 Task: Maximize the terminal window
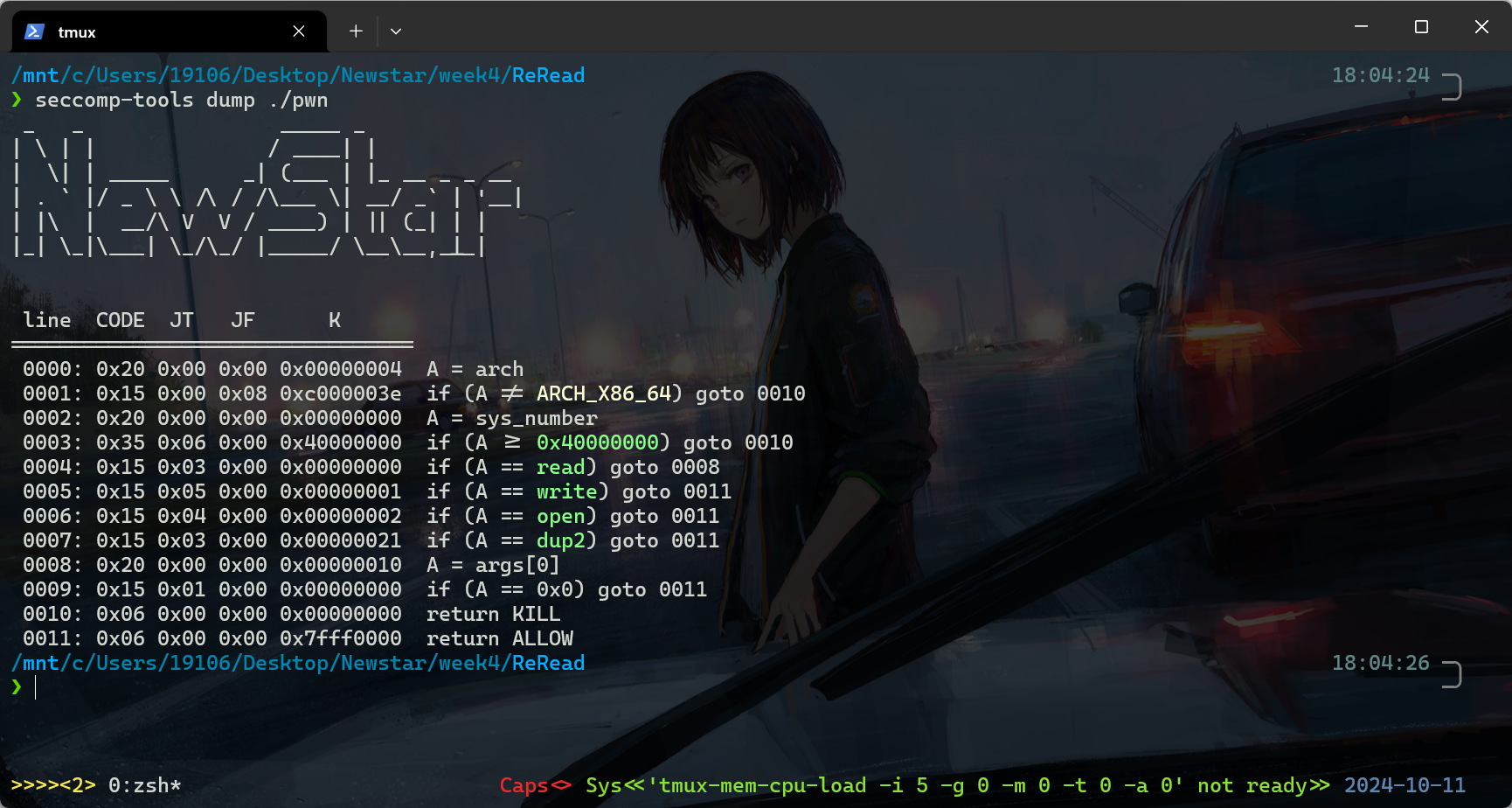(x=1421, y=27)
